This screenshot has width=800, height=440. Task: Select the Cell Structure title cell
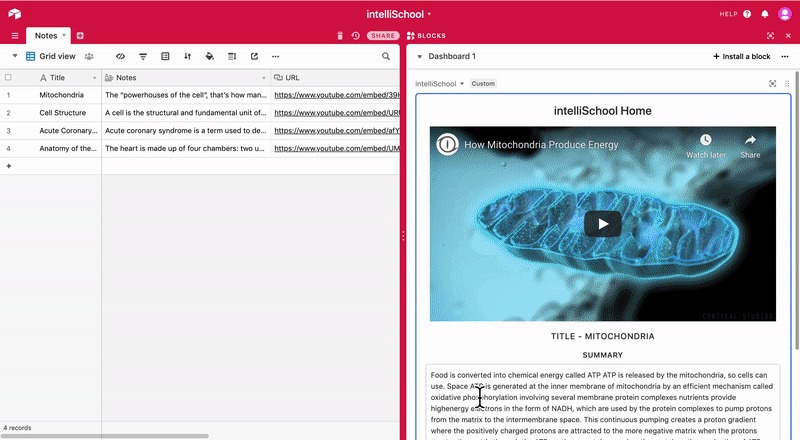pos(63,113)
